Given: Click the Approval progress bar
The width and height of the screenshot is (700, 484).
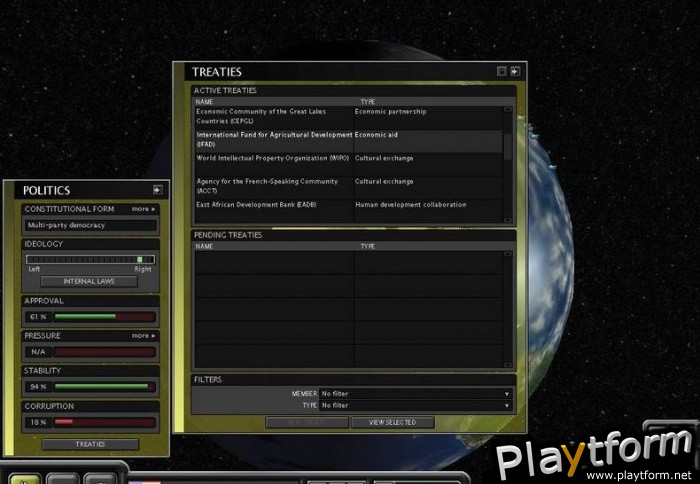Looking at the screenshot, I should (104, 317).
